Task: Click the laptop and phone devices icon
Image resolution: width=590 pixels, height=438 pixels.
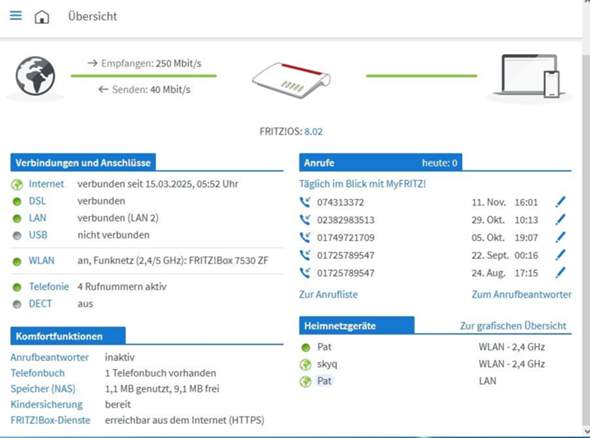Action: point(530,76)
